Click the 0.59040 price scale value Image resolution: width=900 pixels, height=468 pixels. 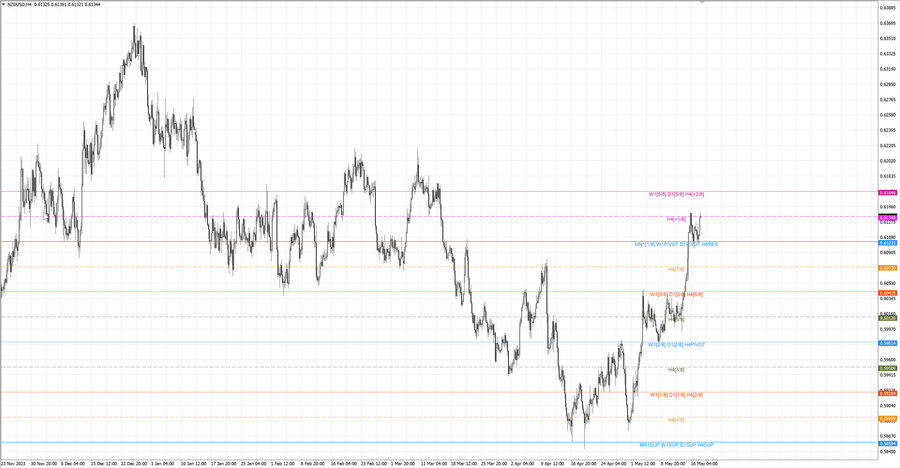[888, 405]
